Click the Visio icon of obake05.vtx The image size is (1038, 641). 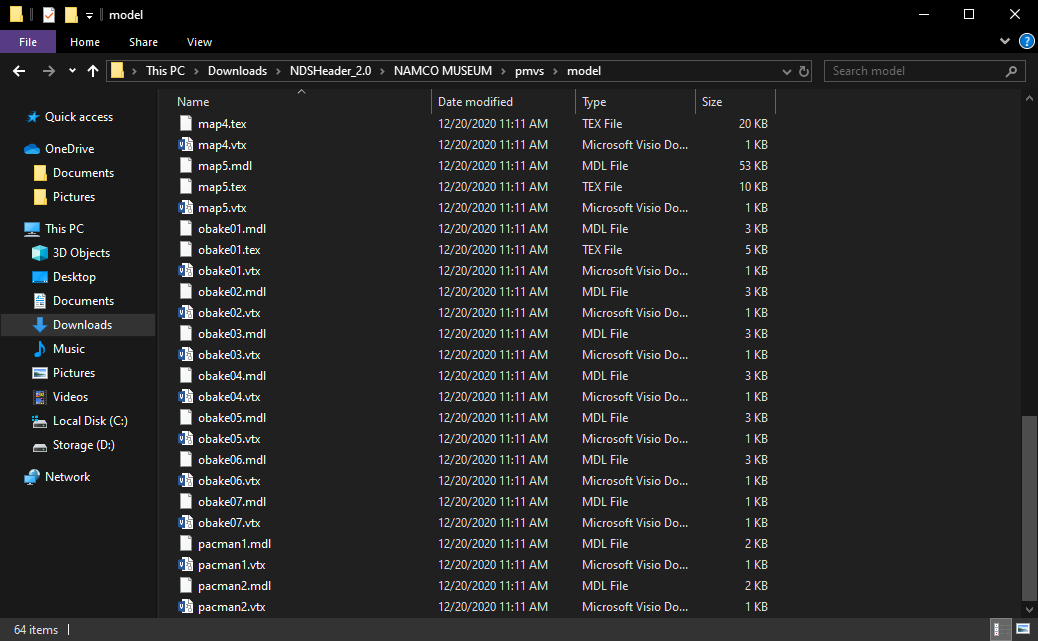click(186, 438)
